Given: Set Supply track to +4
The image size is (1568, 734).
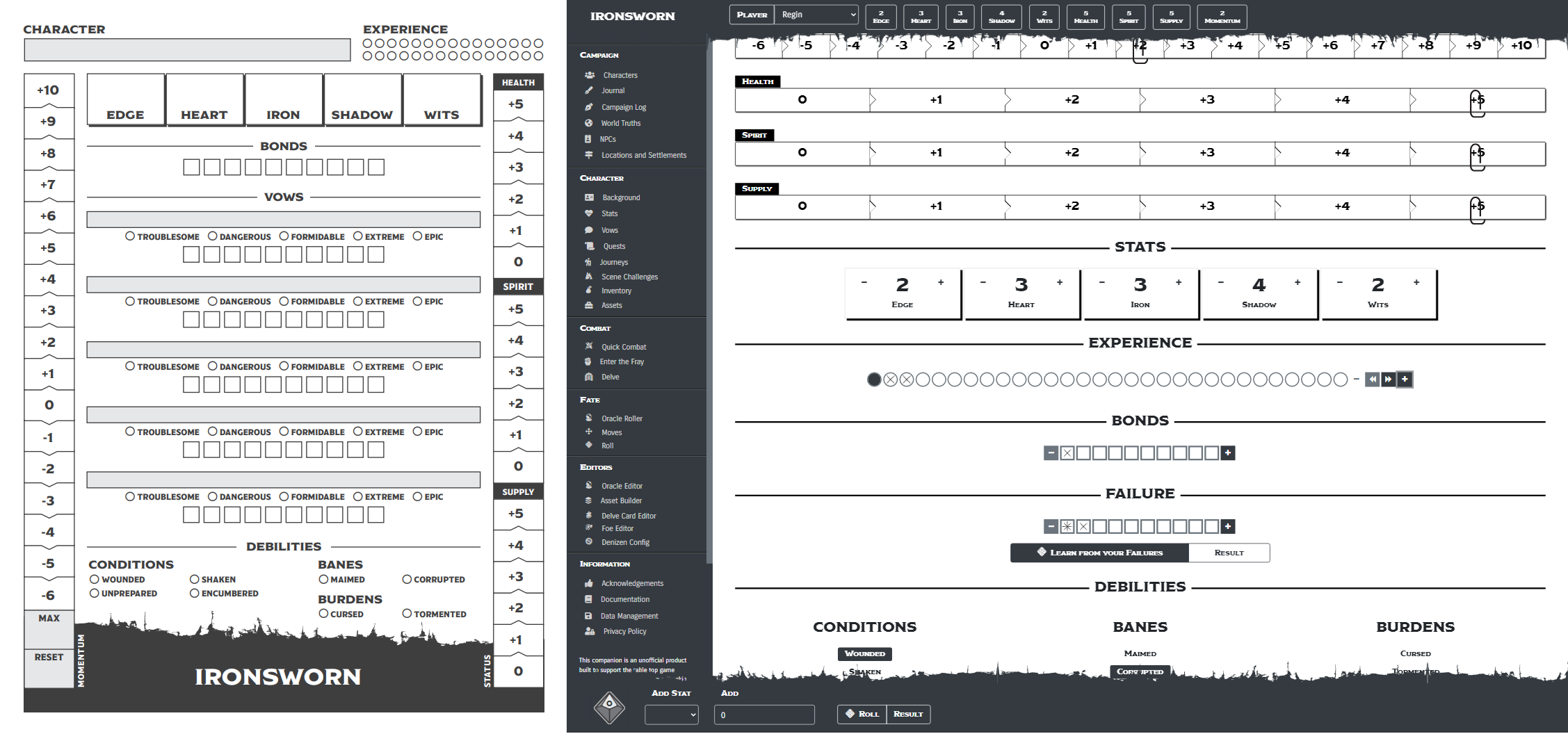Looking at the screenshot, I should coord(1342,206).
